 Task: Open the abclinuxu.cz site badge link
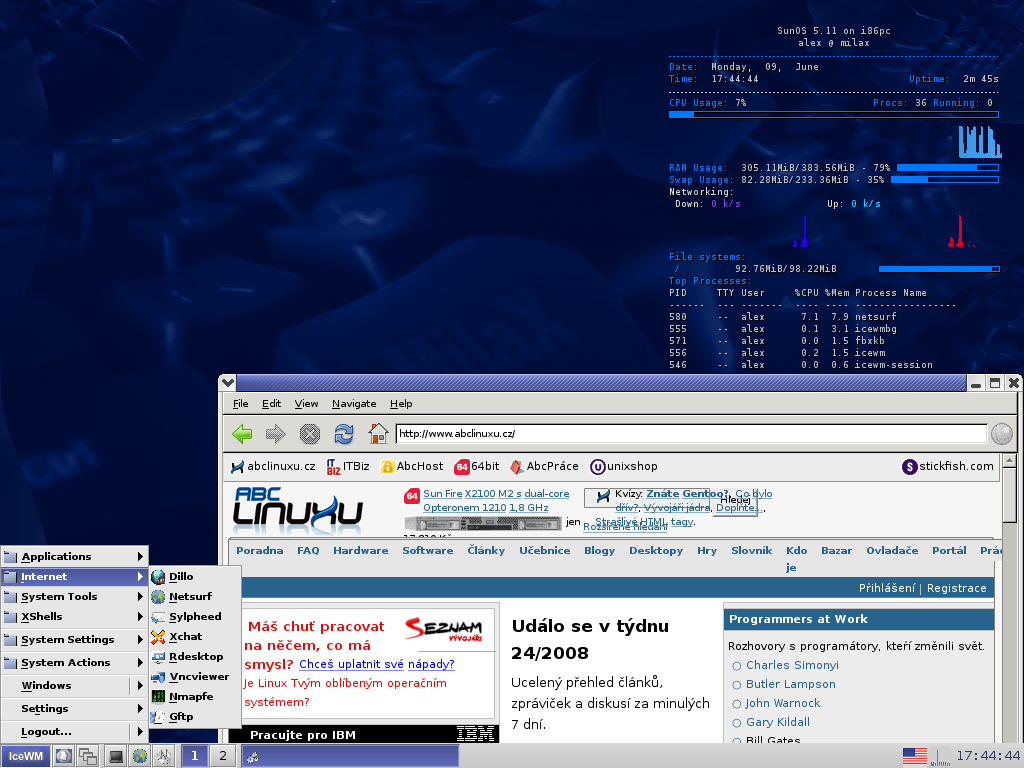click(x=273, y=466)
